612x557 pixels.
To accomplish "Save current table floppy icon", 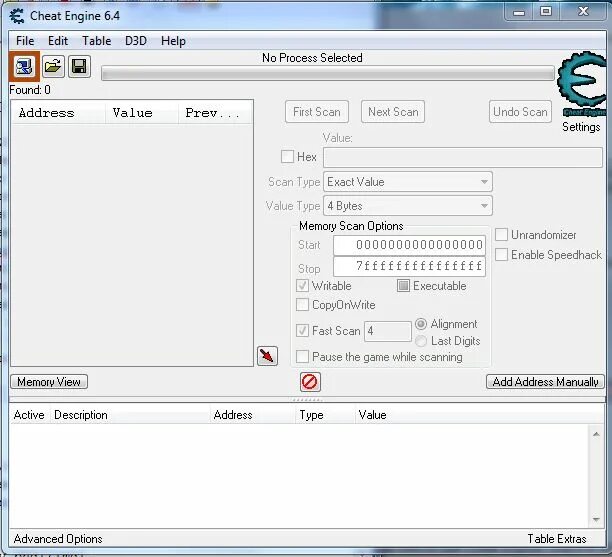I will point(79,66).
